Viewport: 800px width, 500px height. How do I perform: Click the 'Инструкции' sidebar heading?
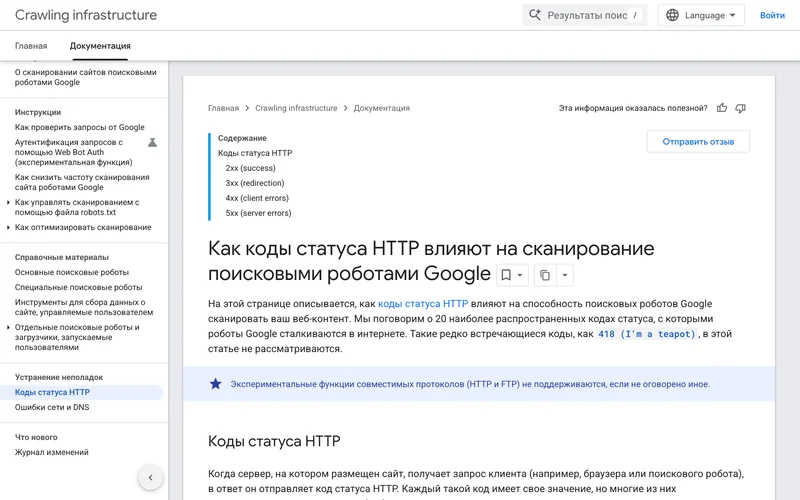(38, 112)
